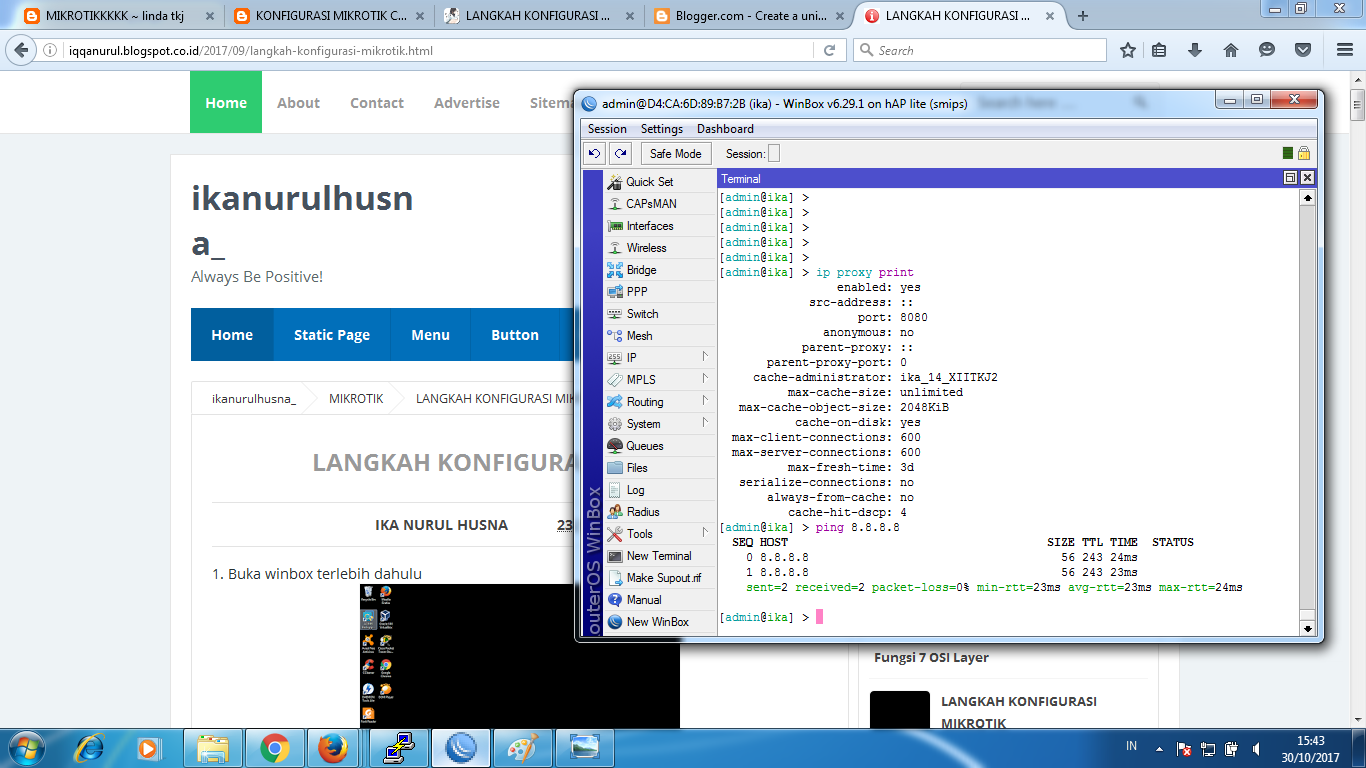Expand the Routing submenu in WinBox
The height and width of the screenshot is (768, 1366).
(x=660, y=402)
